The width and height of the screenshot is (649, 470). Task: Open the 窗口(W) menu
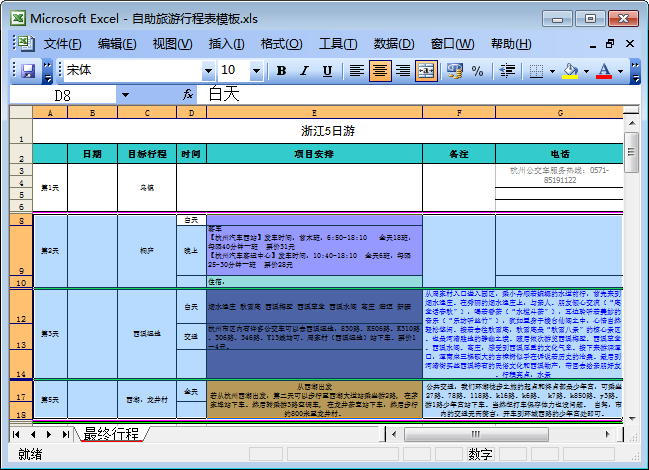pyautogui.click(x=452, y=44)
